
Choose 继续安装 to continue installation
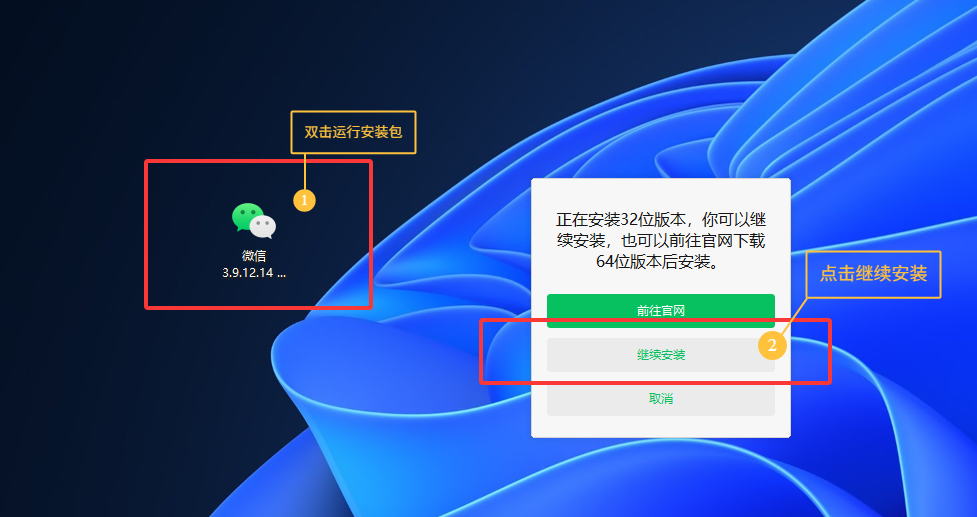point(660,355)
